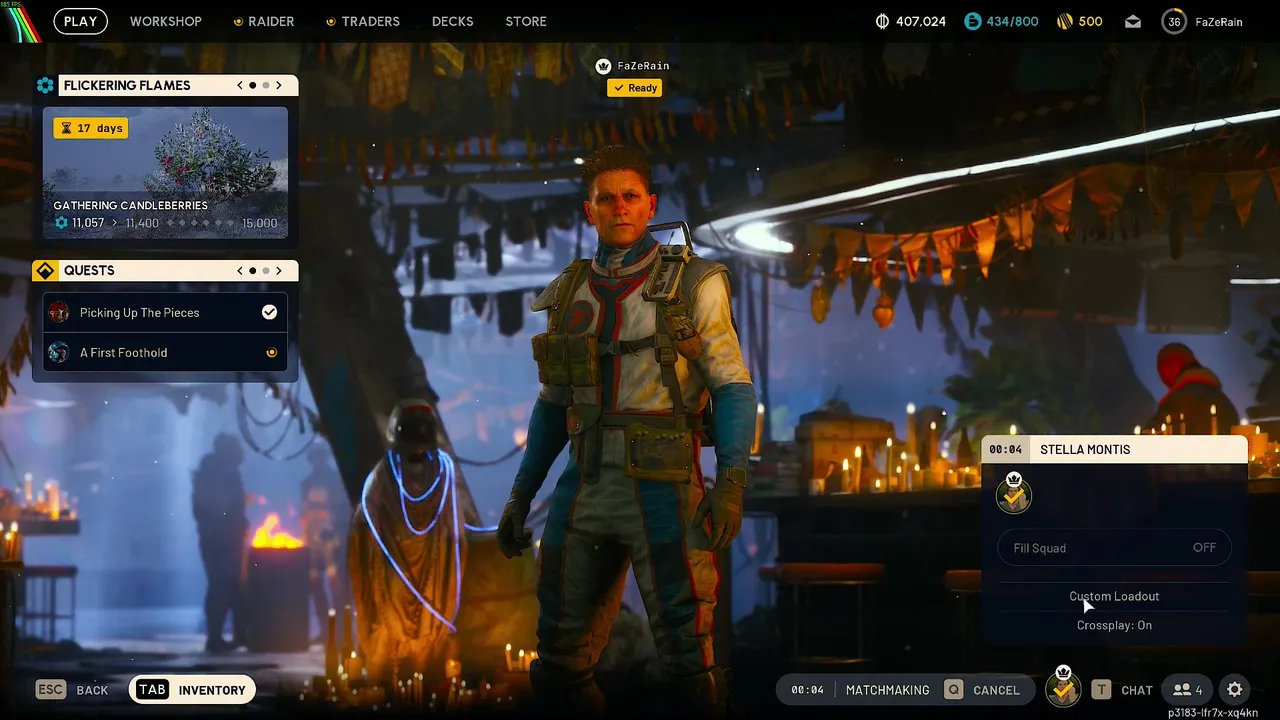This screenshot has width=1280, height=720.
Task: Click the Picking Up The Pieces quest portrait
Action: pos(59,312)
